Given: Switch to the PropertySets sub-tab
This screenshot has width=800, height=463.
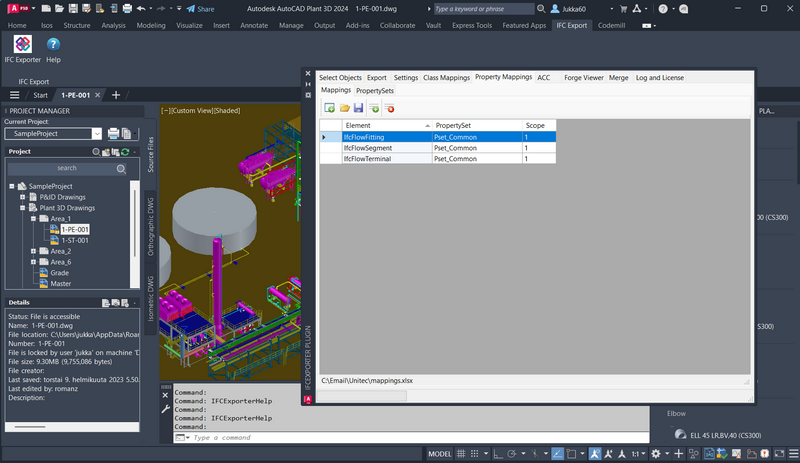Looking at the screenshot, I should [x=374, y=91].
